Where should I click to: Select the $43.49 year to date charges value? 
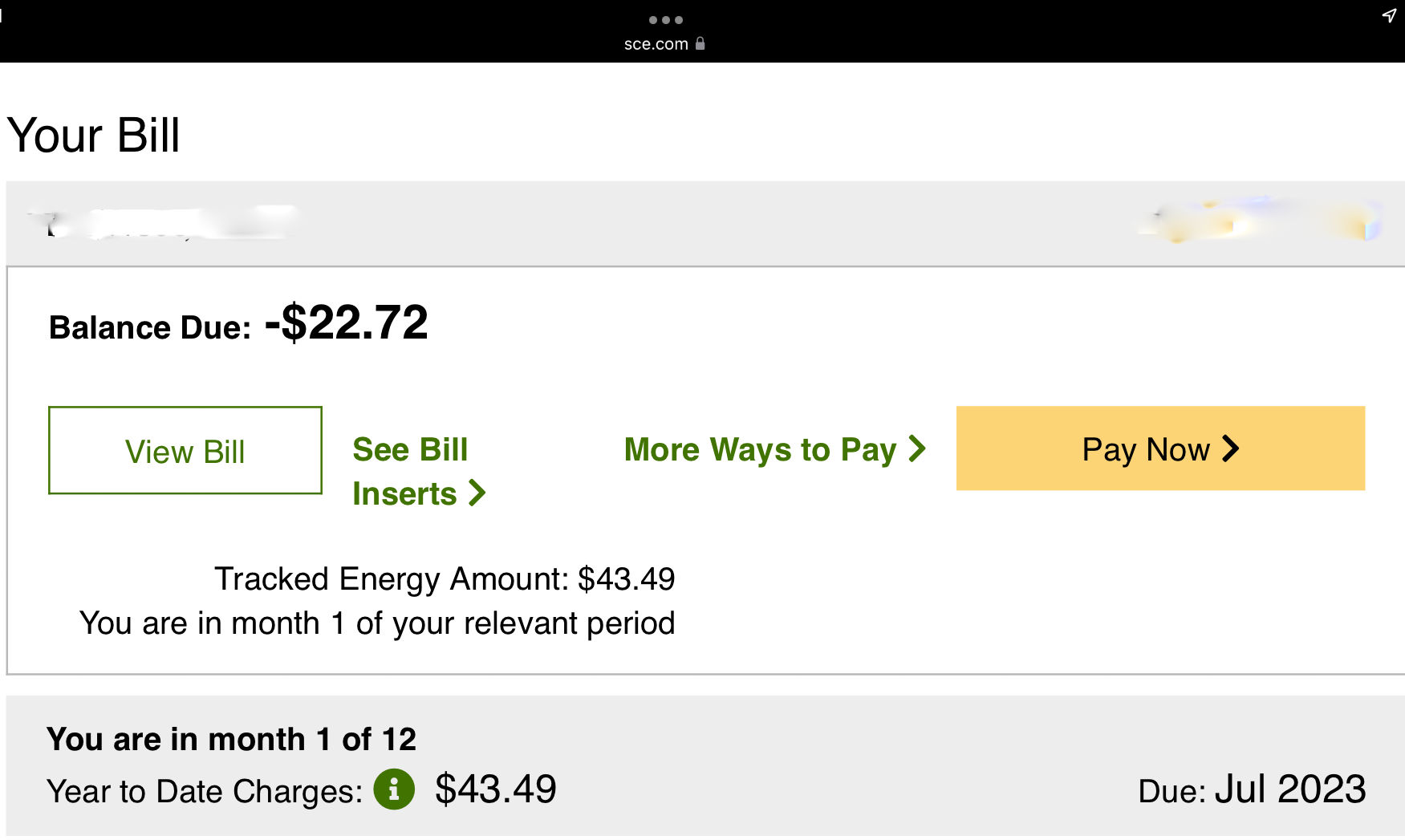click(495, 789)
